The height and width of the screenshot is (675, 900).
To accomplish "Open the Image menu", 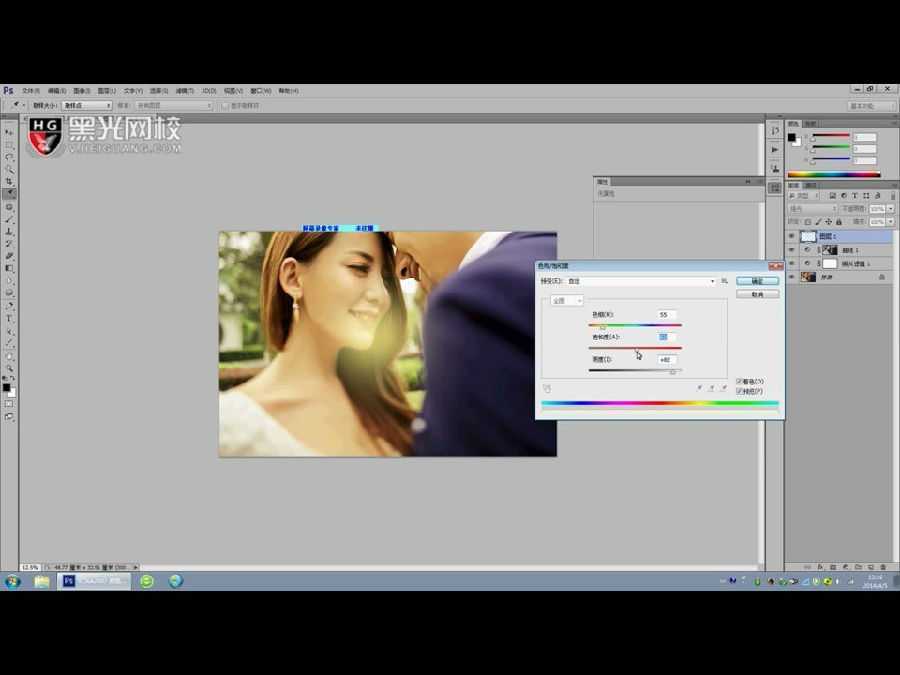I will pyautogui.click(x=81, y=90).
